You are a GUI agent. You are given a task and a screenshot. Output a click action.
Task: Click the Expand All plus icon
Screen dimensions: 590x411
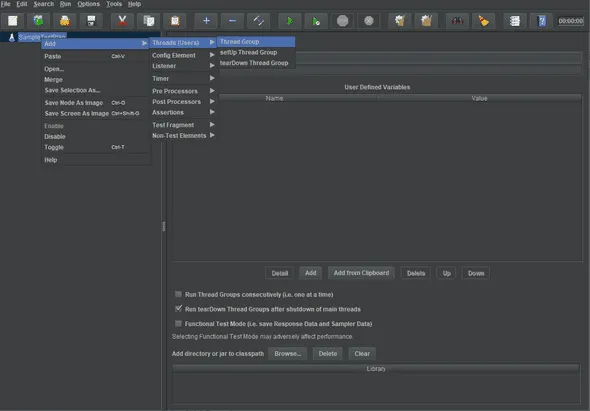pos(206,21)
